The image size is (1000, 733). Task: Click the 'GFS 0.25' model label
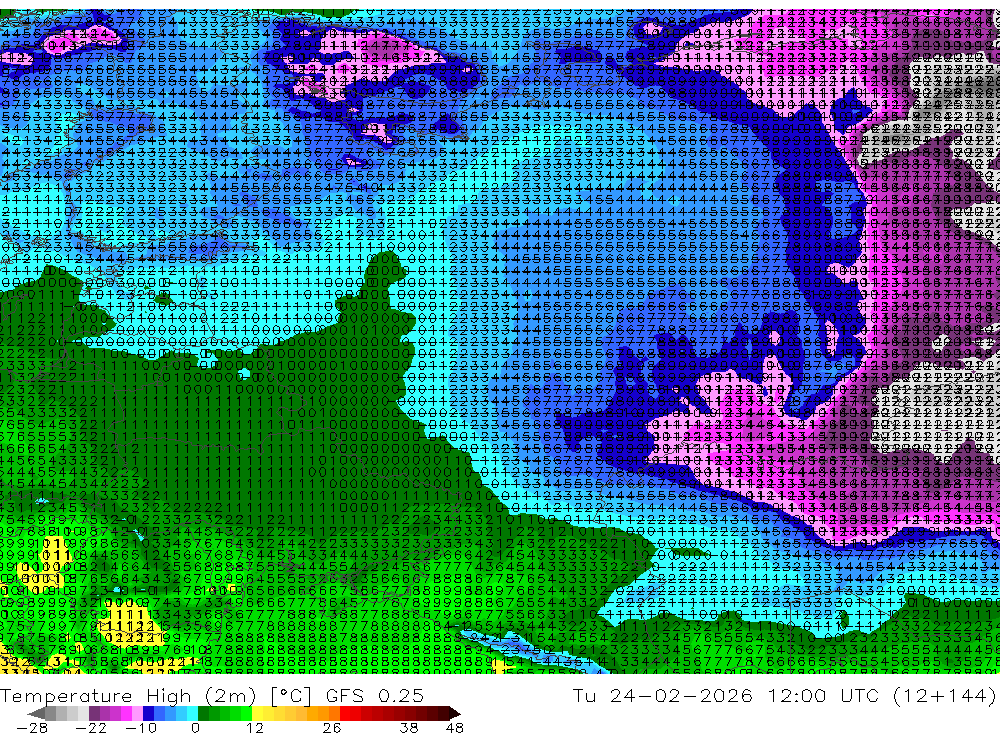click(374, 695)
